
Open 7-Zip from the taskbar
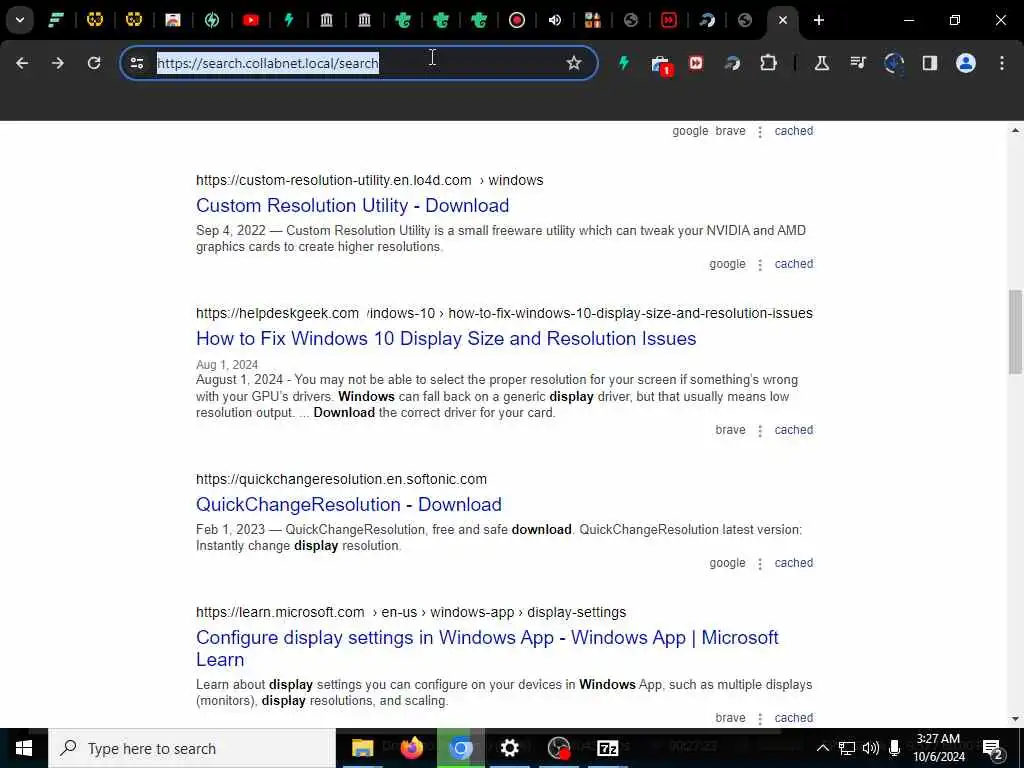click(607, 748)
